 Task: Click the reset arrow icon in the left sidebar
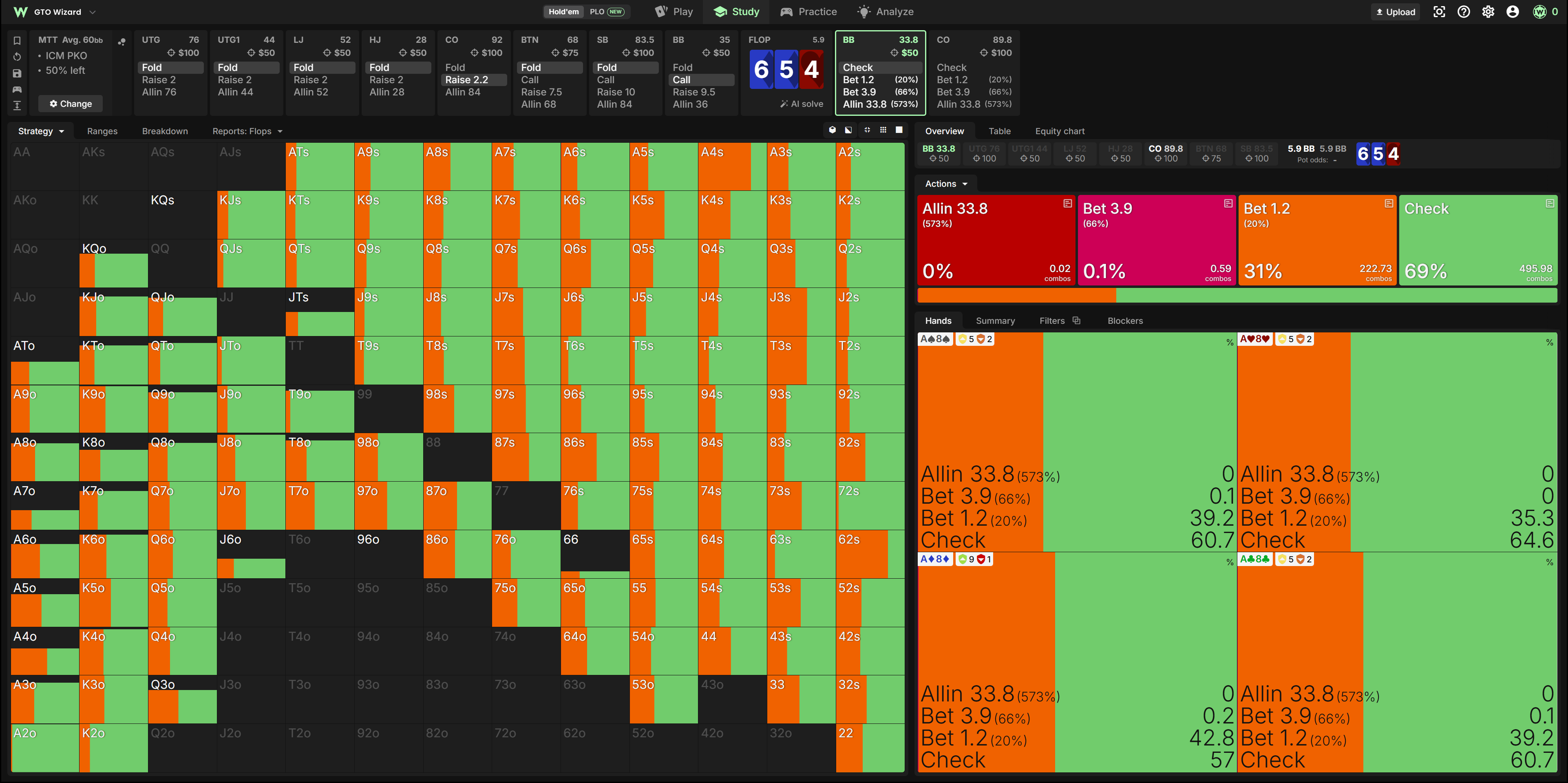(17, 57)
